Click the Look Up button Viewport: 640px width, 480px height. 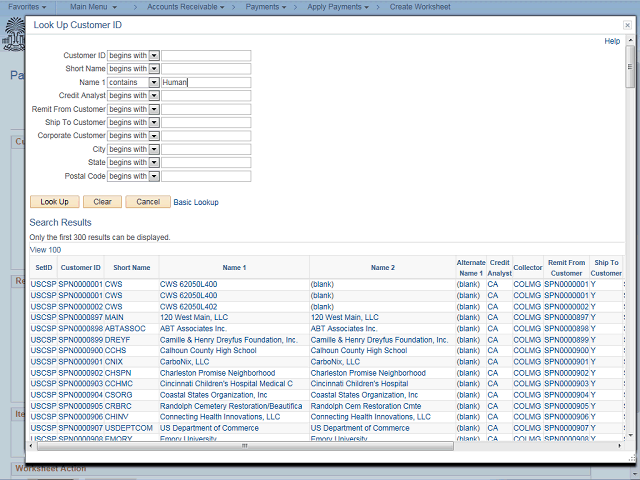[x=55, y=202]
